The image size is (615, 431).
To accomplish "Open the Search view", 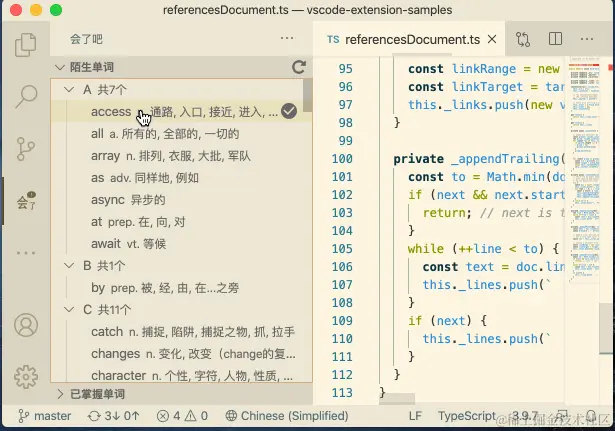I will pos(26,97).
